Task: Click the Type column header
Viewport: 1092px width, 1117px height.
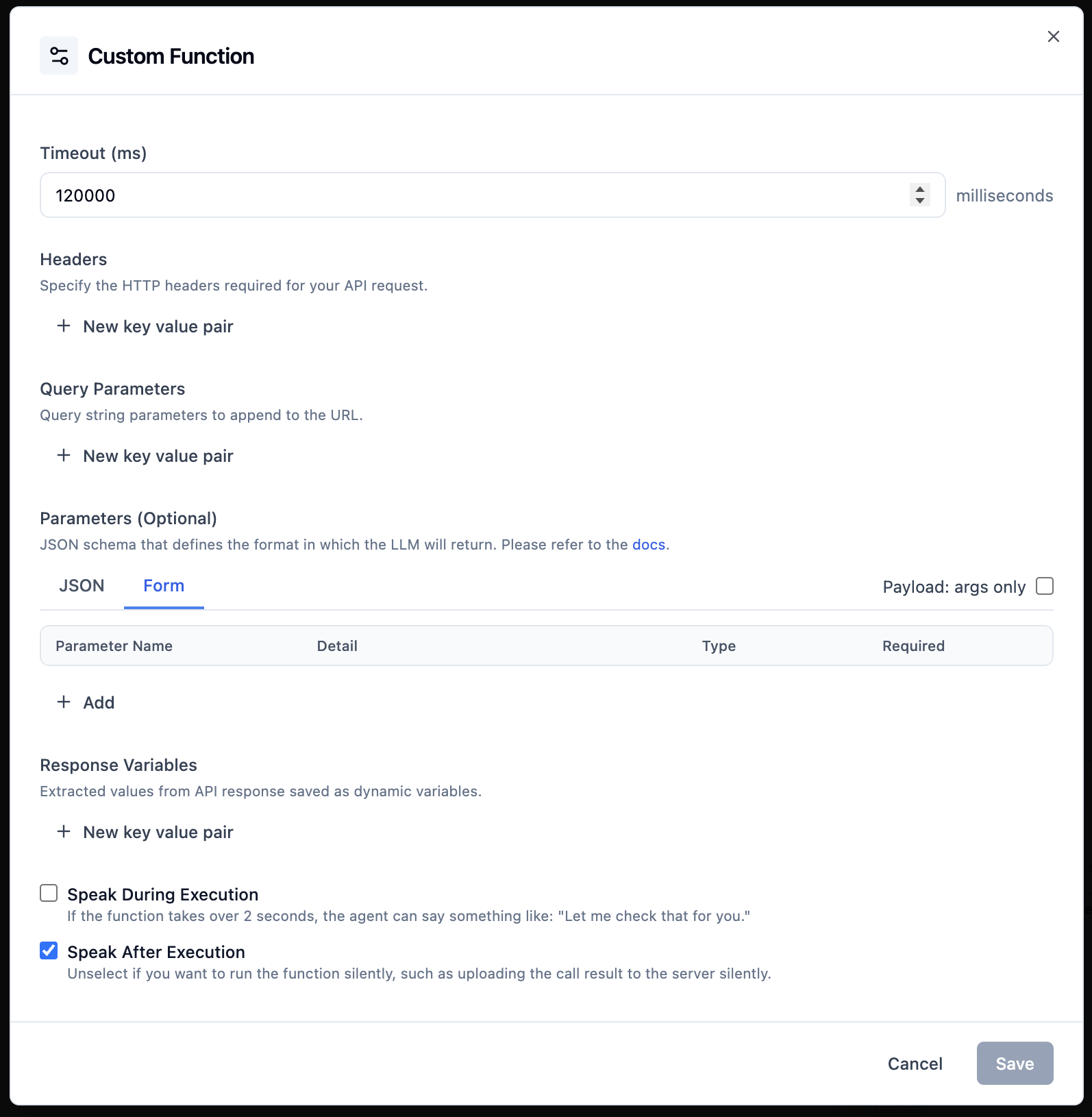Action: tap(719, 646)
